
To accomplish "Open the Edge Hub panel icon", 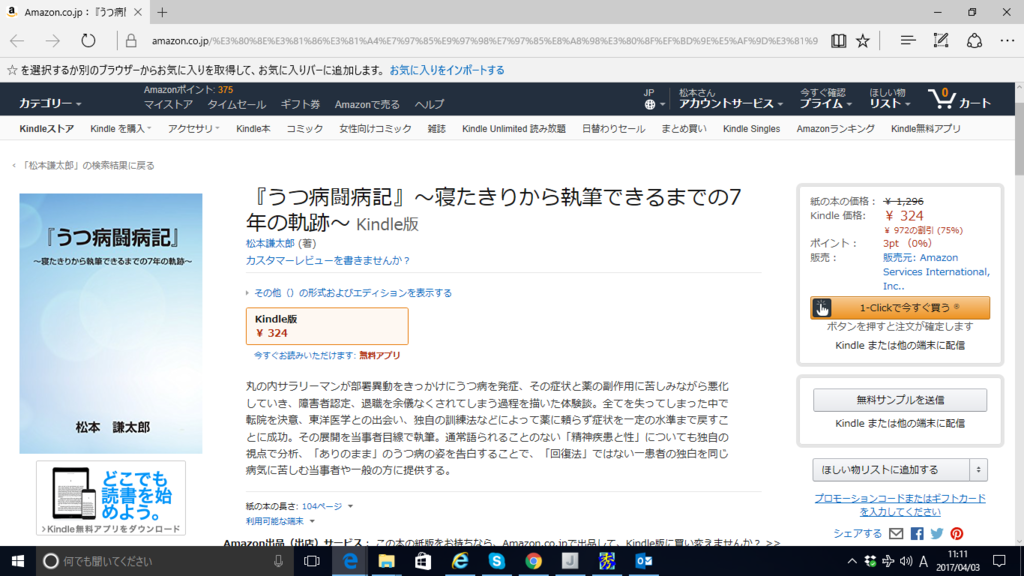I will [x=906, y=40].
